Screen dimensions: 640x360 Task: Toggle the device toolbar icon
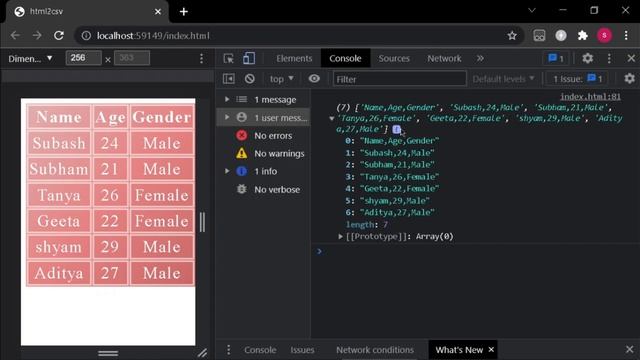(x=249, y=58)
